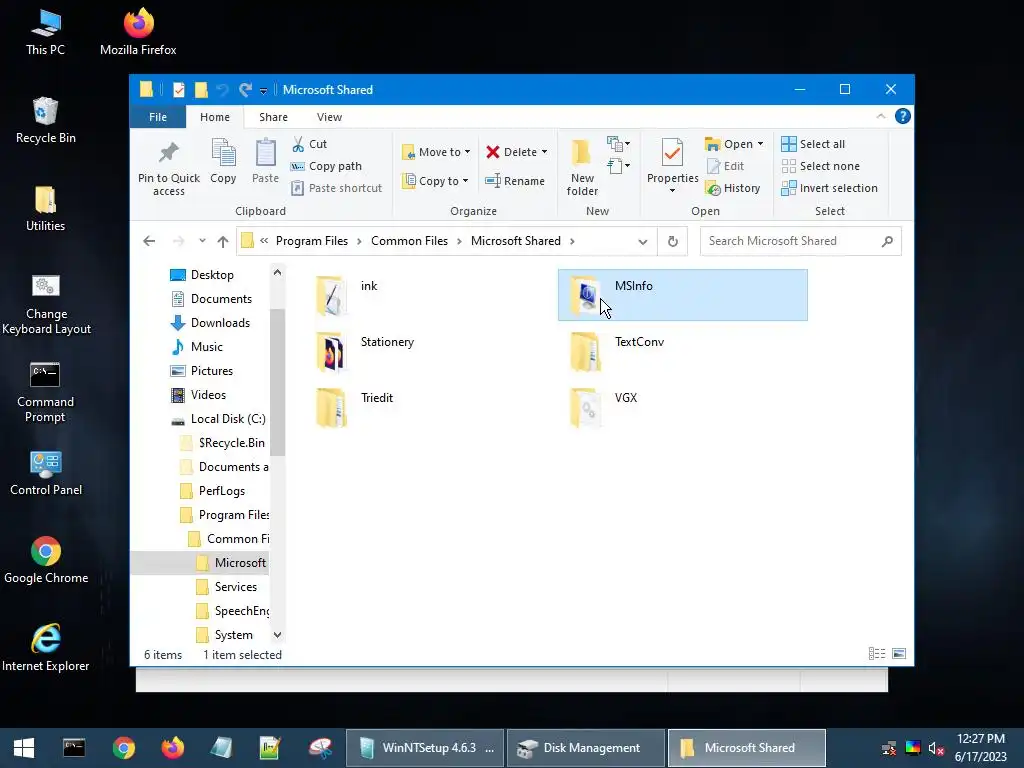This screenshot has width=1024, height=768.
Task: Click the Copy ribbon icon
Action: click(x=223, y=153)
